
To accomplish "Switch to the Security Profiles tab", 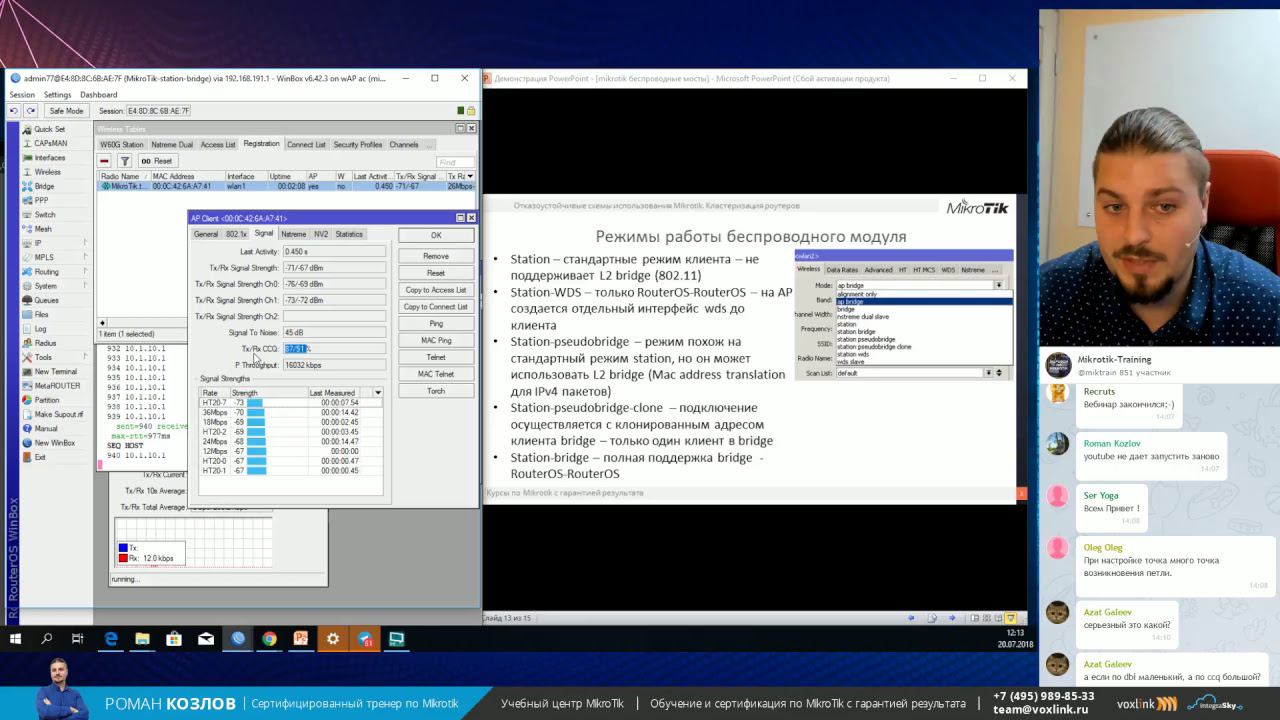I will point(358,145).
